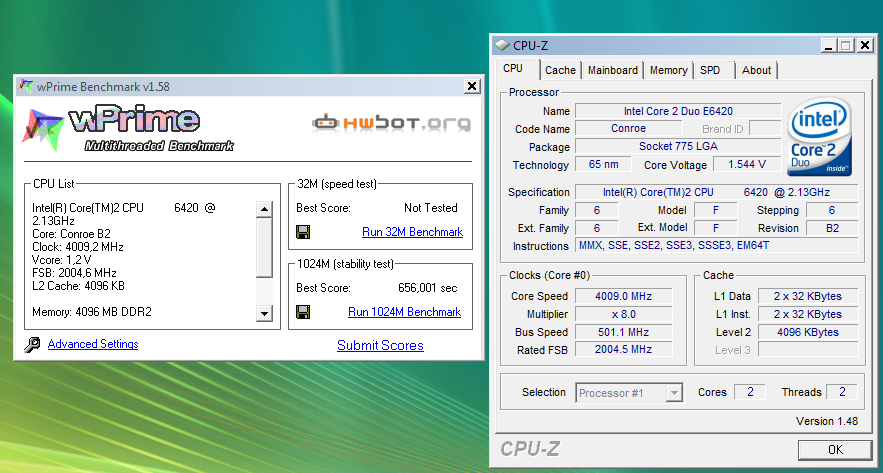Click the Instructions field 'MMX, SSE, SSE2...'
This screenshot has height=473, width=883.
tap(716, 246)
